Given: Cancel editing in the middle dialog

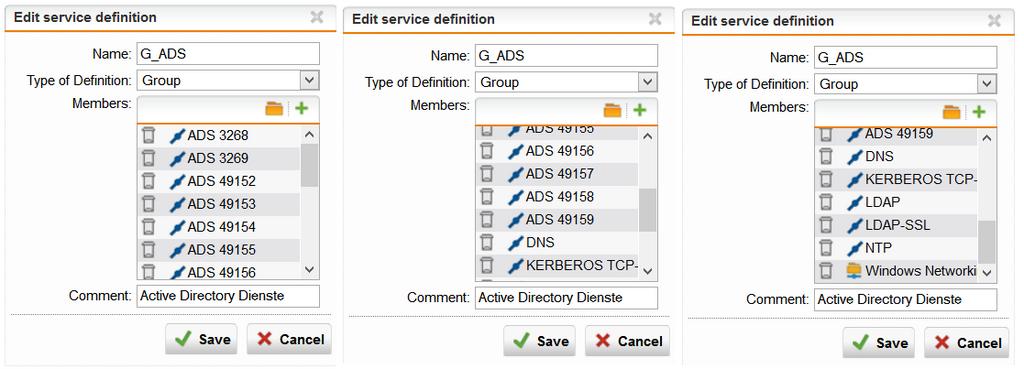Looking at the screenshot, I should [x=628, y=341].
